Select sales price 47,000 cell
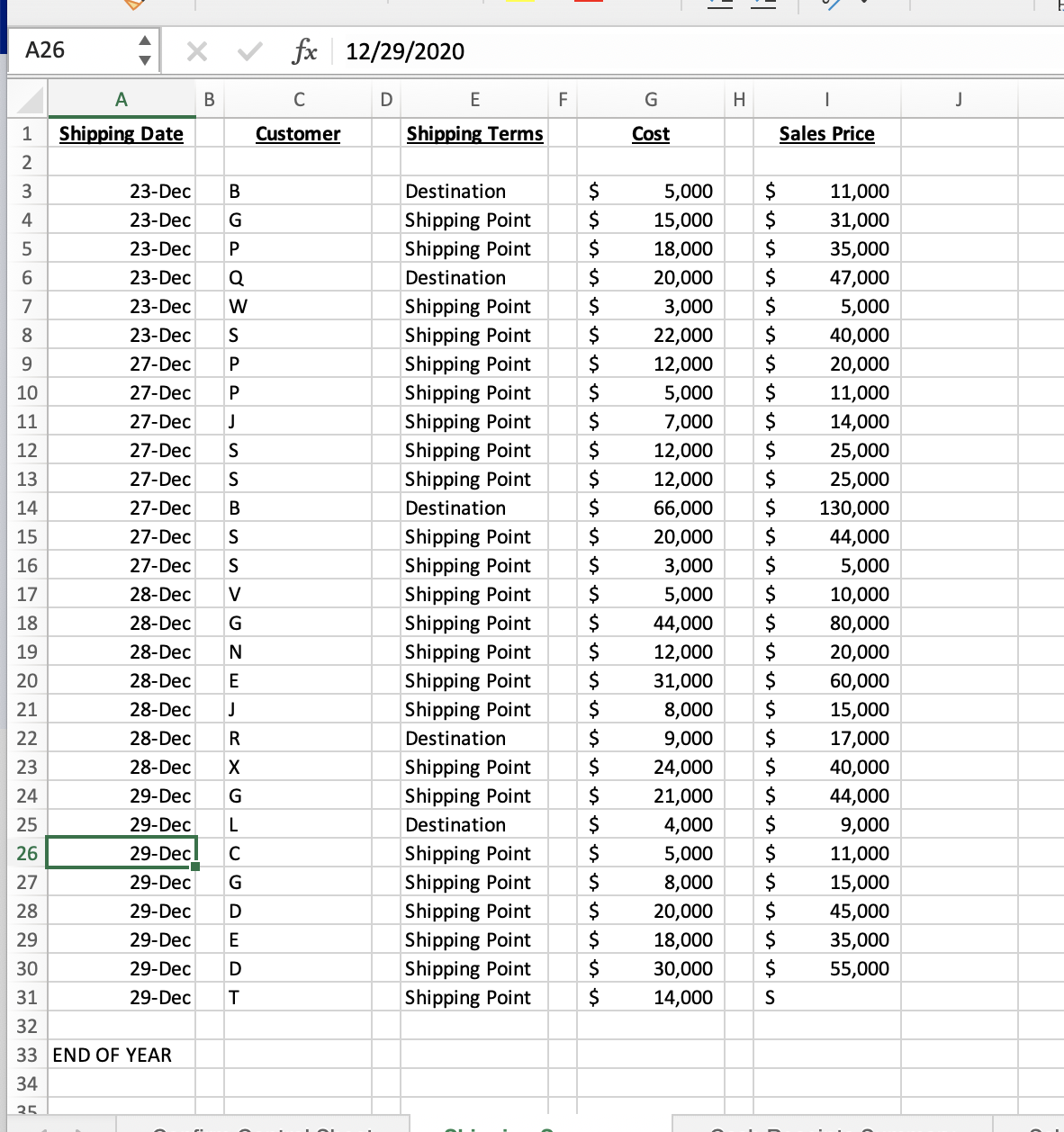1064x1132 pixels. [827, 277]
